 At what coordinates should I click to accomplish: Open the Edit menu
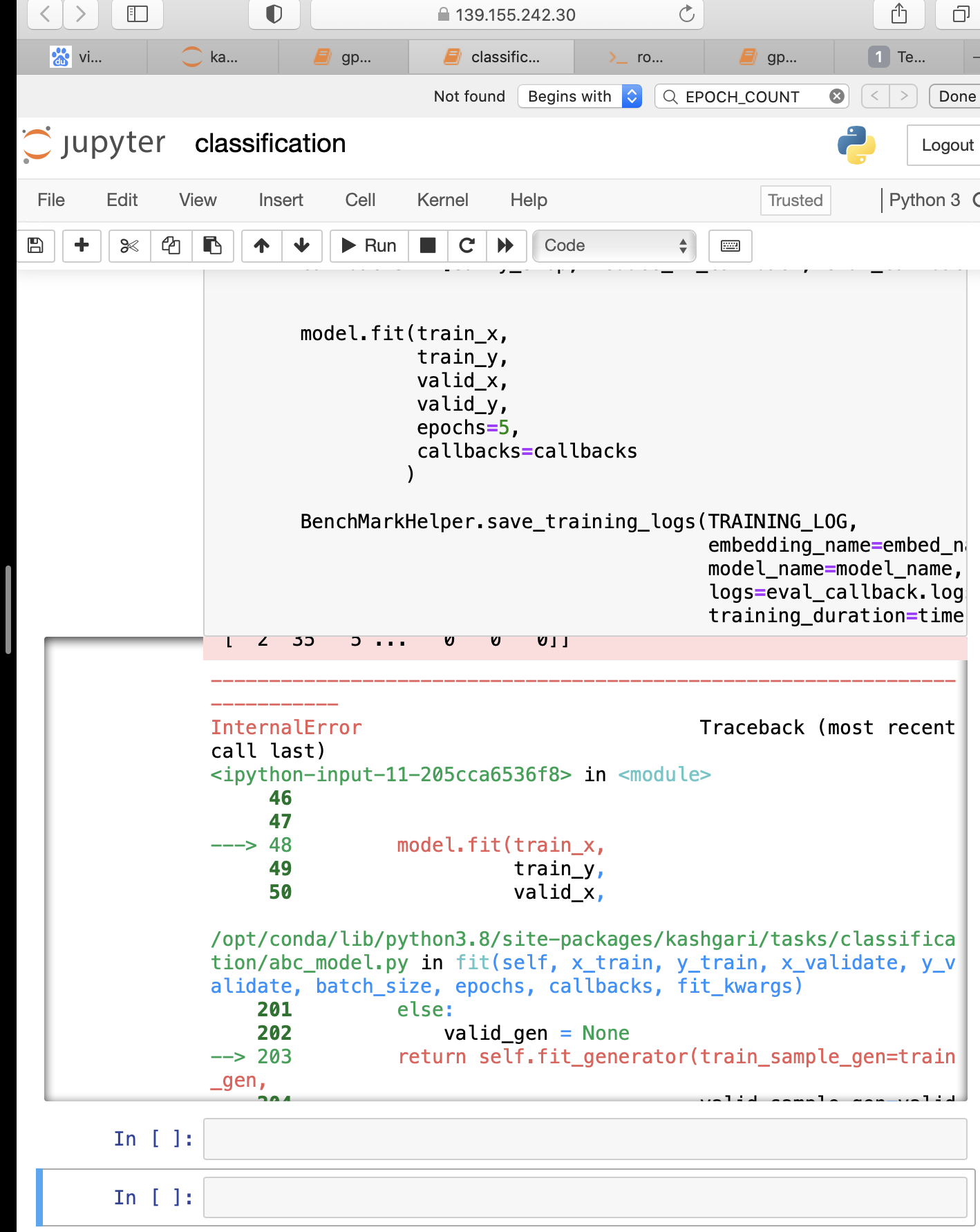(x=122, y=200)
